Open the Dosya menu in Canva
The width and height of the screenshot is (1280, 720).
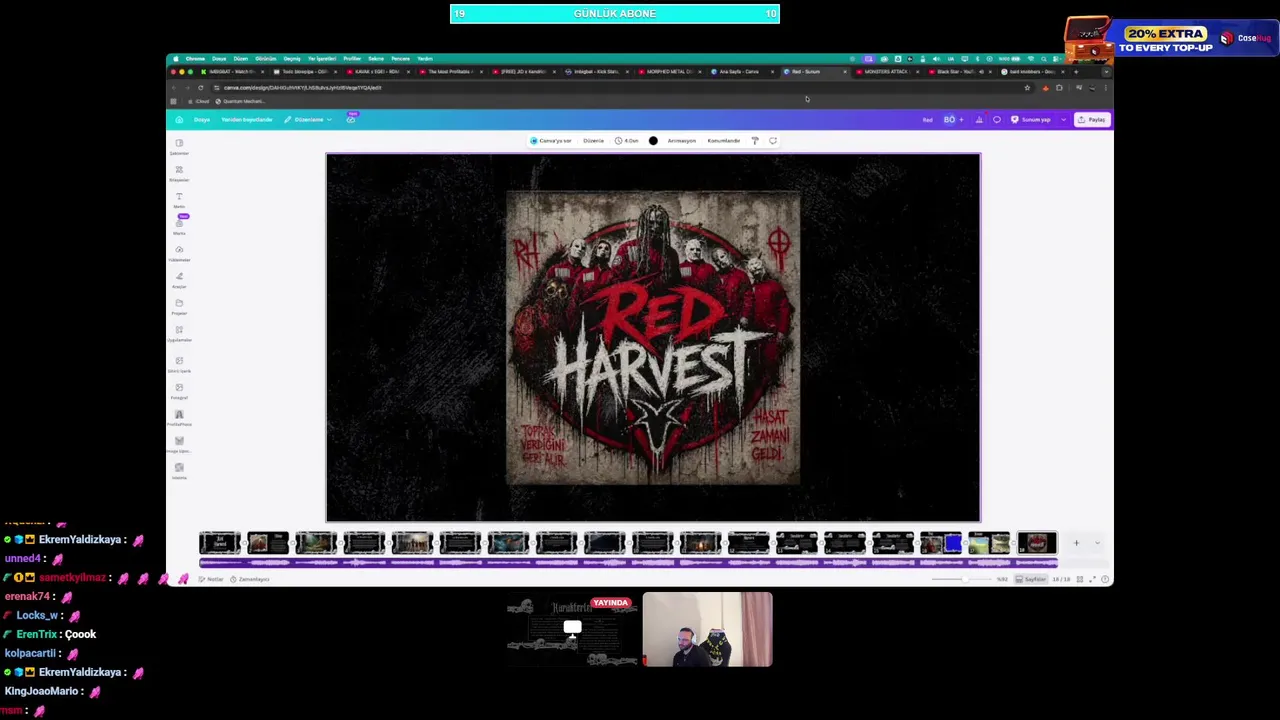(202, 120)
